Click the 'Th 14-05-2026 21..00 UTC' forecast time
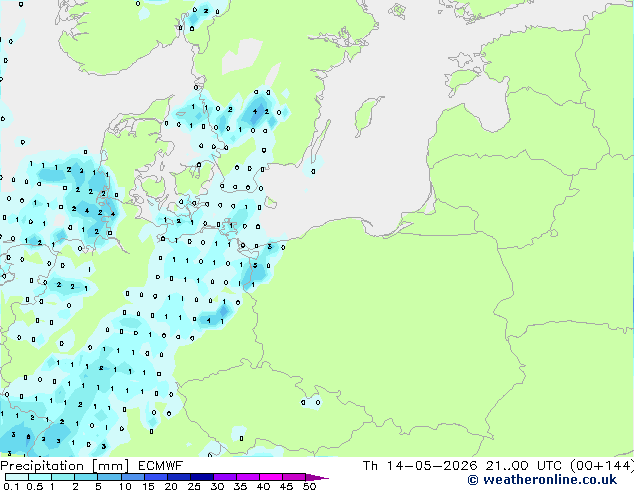 (464, 466)
